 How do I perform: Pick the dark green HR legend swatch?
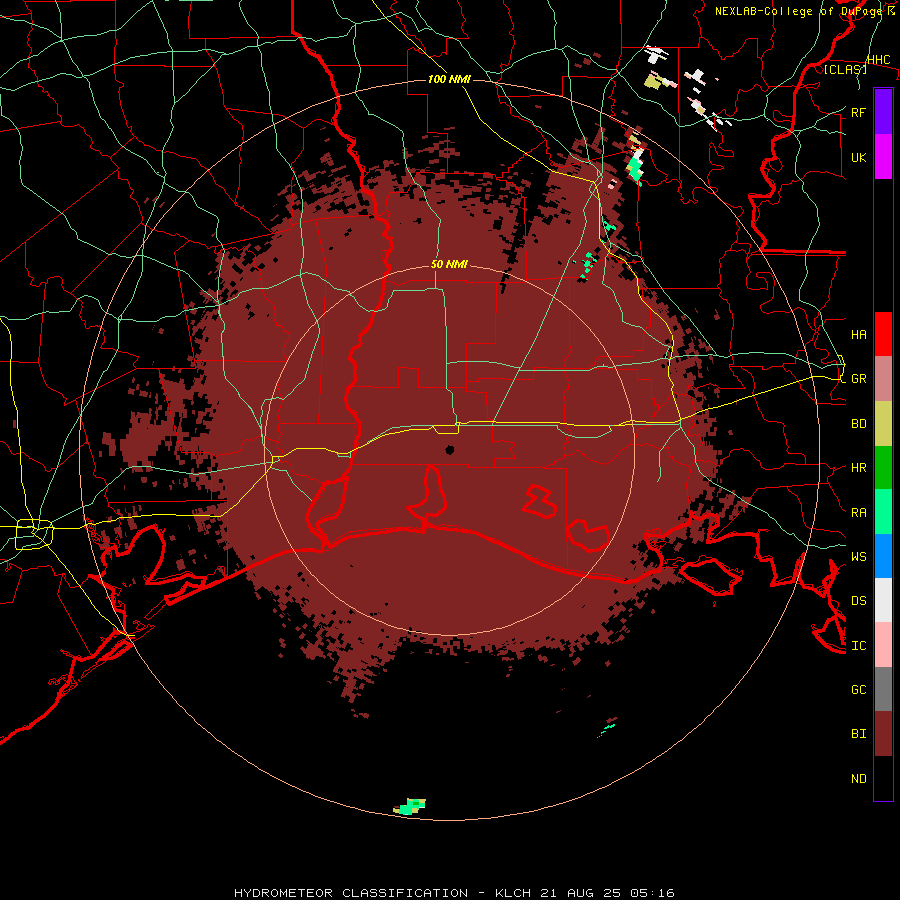coord(883,467)
